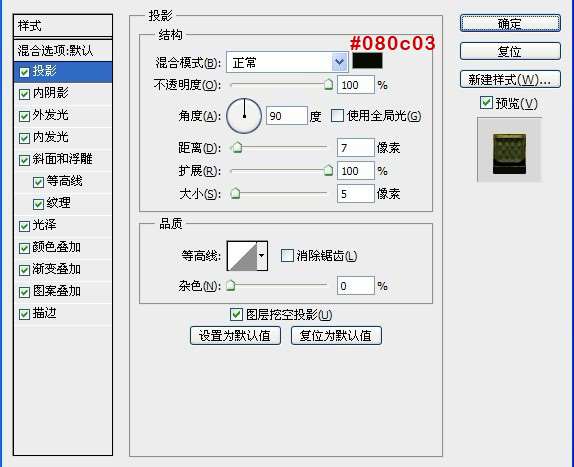Open the contour curve picker thumbnail

tap(242, 255)
